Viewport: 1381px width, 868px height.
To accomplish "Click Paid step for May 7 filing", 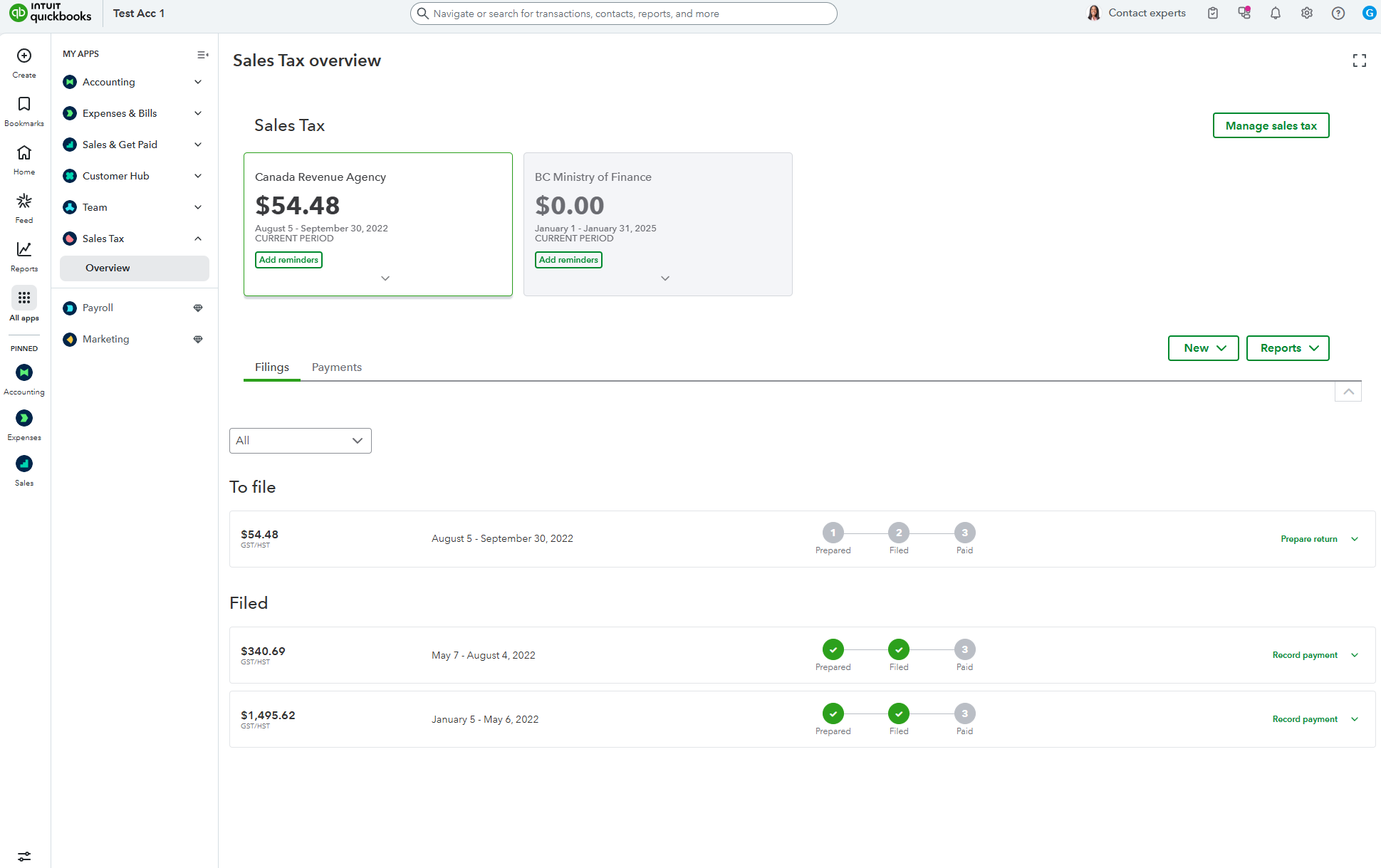I will (964, 650).
